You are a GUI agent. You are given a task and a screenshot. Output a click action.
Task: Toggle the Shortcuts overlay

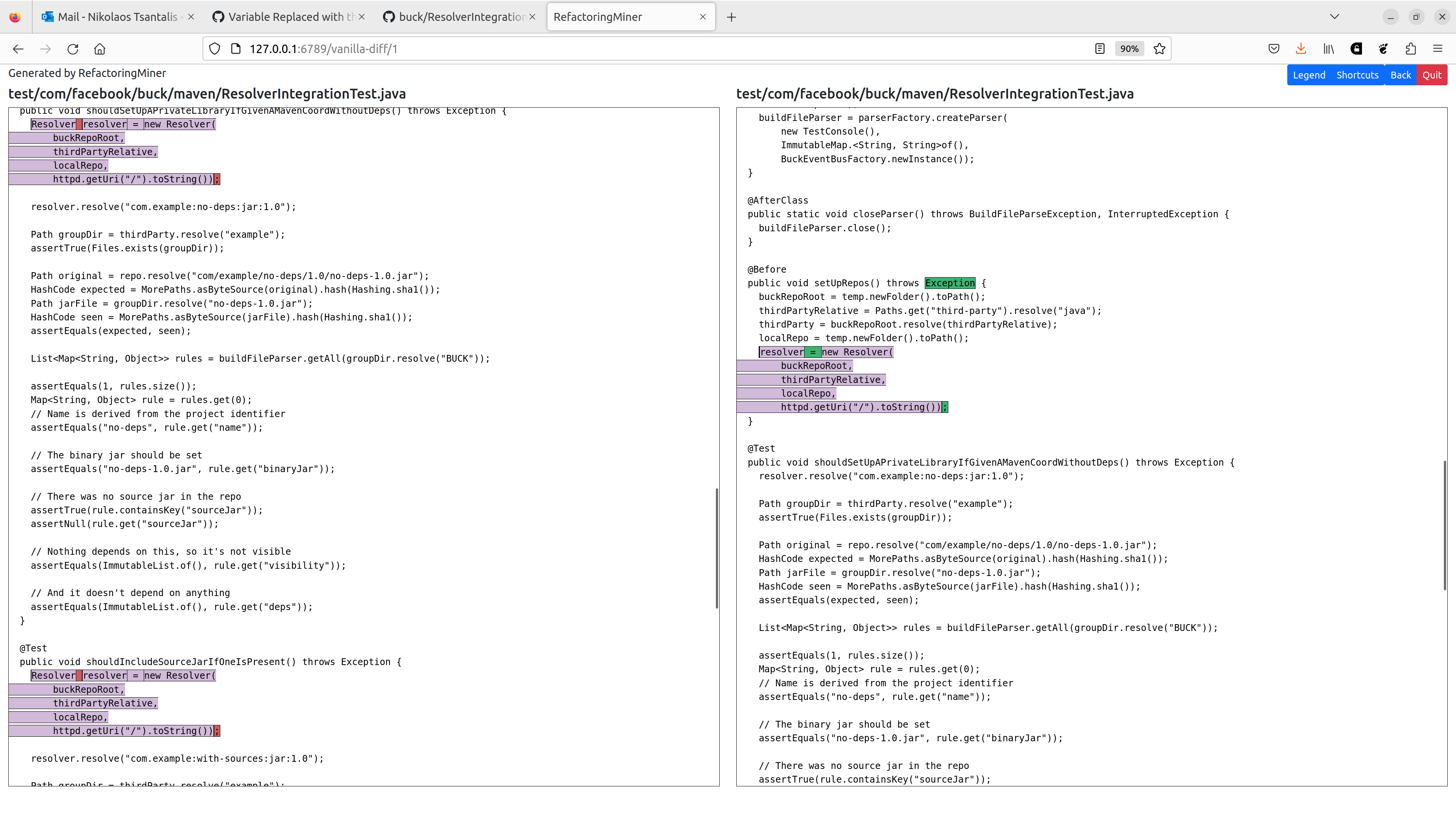click(x=1357, y=75)
